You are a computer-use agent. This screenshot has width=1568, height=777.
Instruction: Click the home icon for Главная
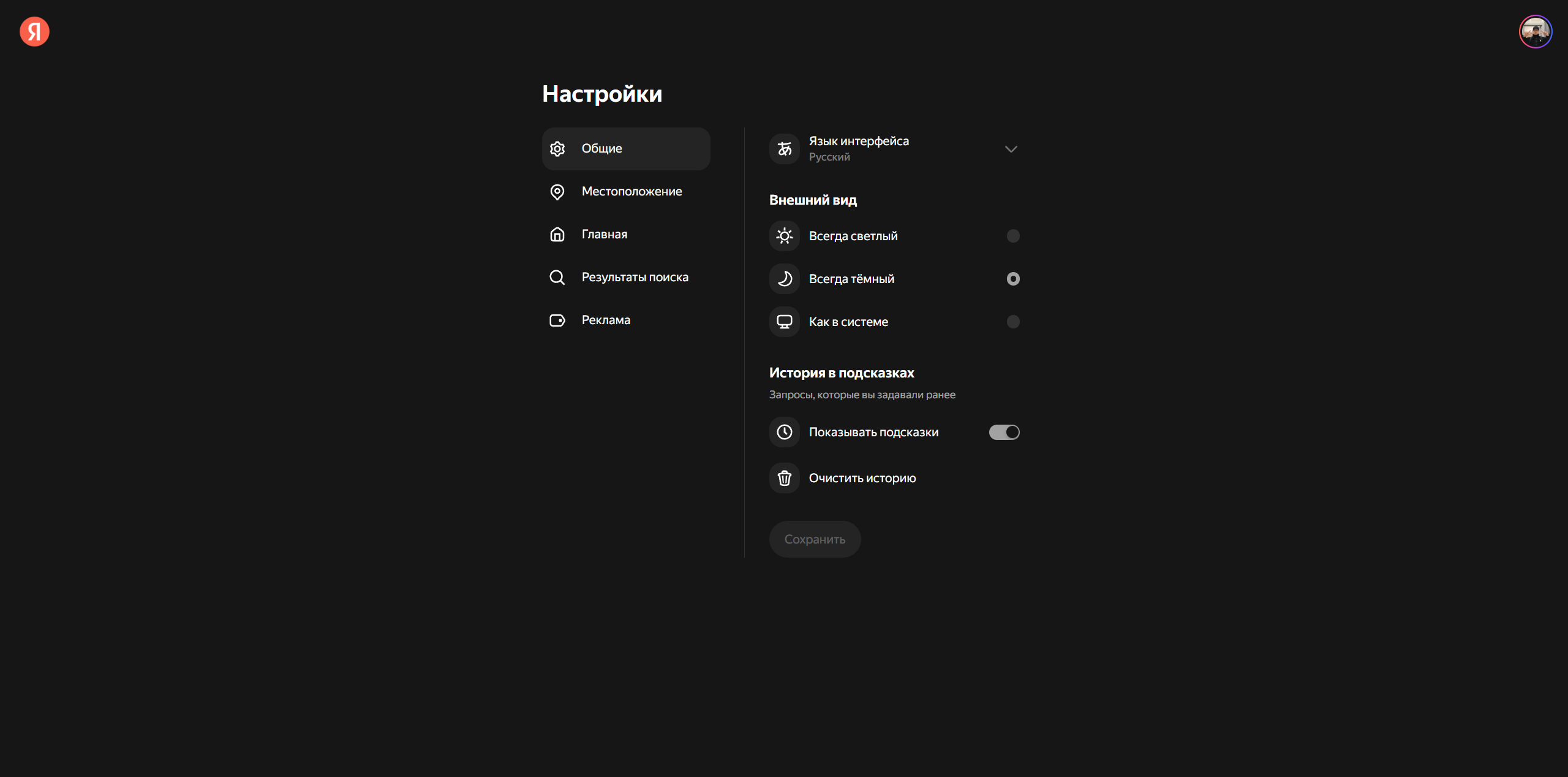click(x=557, y=235)
